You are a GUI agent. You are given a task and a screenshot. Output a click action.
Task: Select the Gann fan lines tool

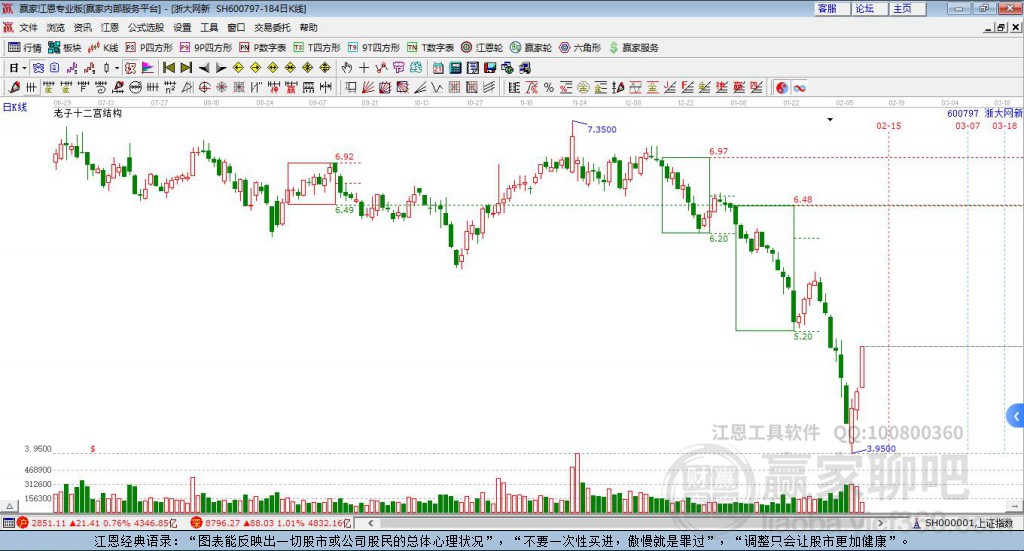(368, 87)
